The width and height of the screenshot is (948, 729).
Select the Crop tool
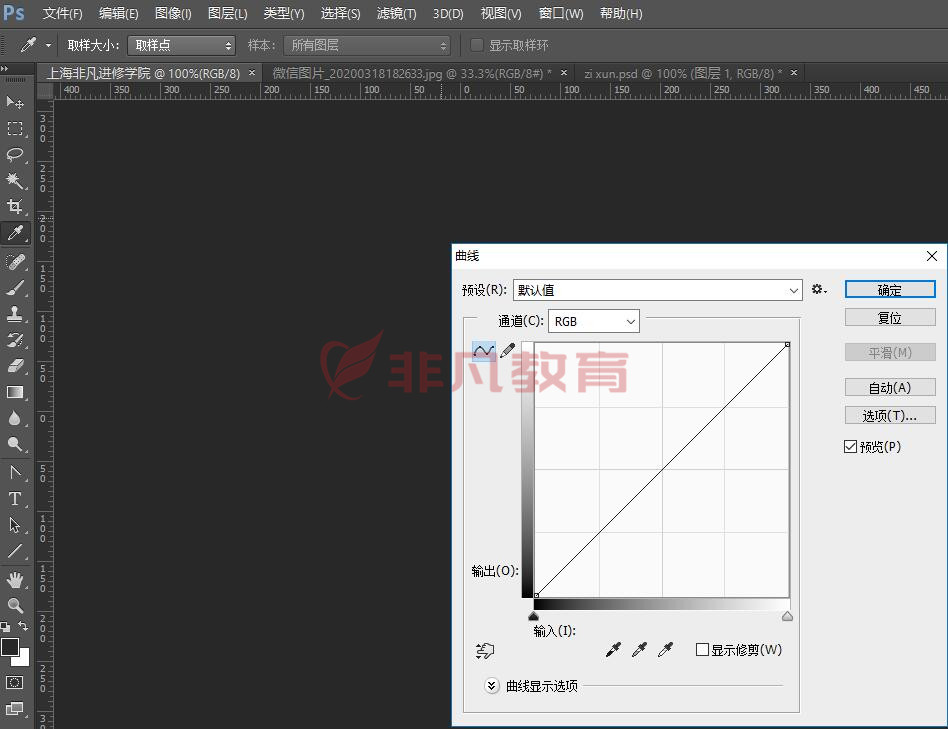pyautogui.click(x=15, y=207)
